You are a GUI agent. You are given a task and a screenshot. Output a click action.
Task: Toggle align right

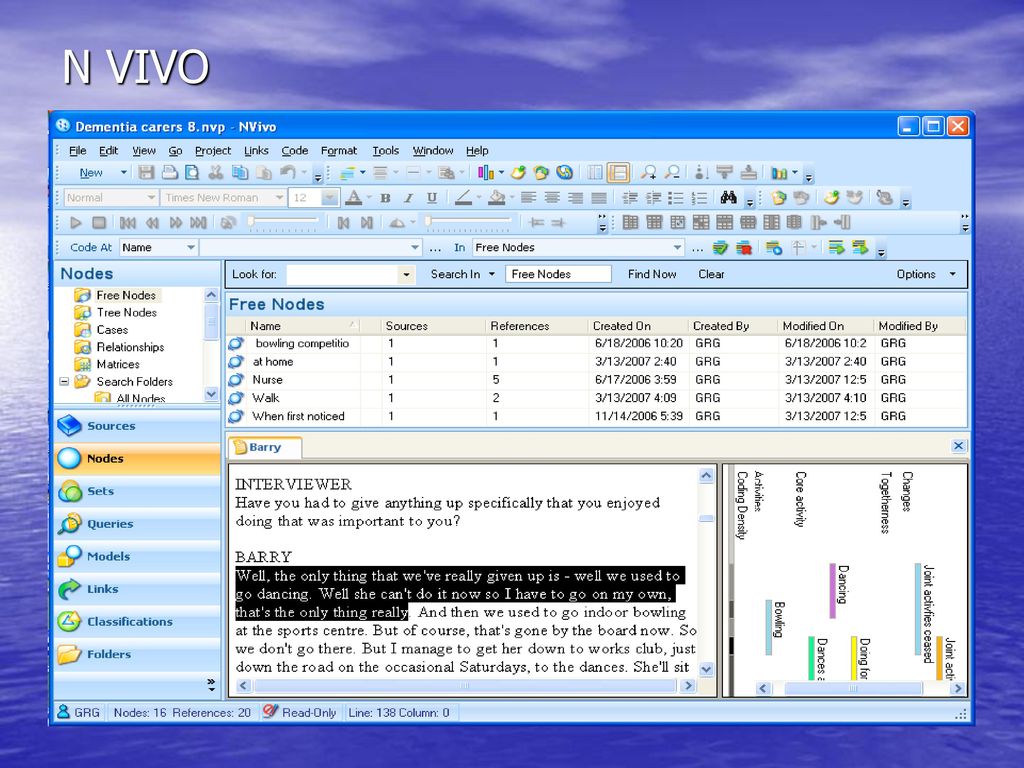click(575, 198)
